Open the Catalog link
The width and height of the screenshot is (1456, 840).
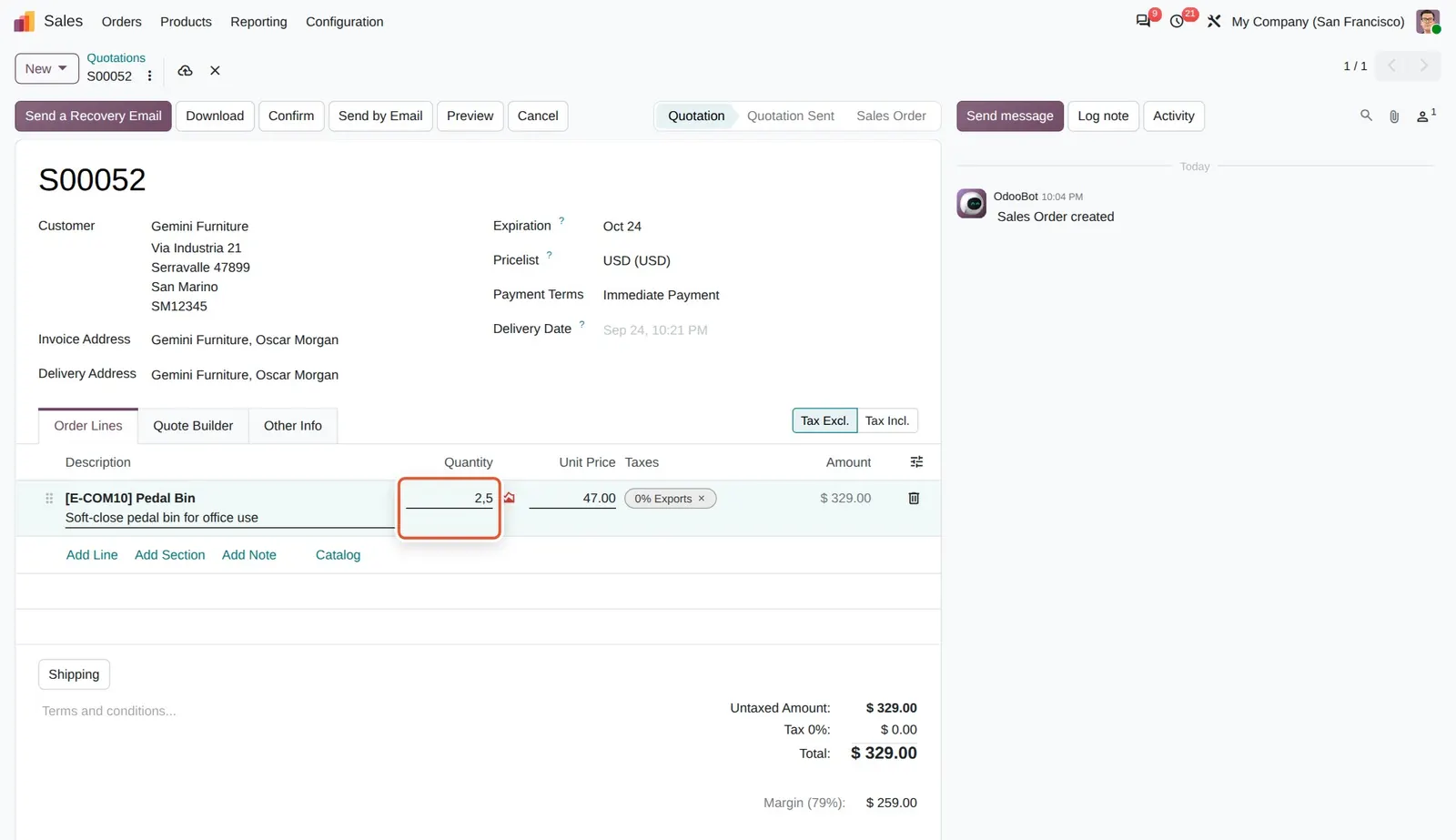(338, 555)
